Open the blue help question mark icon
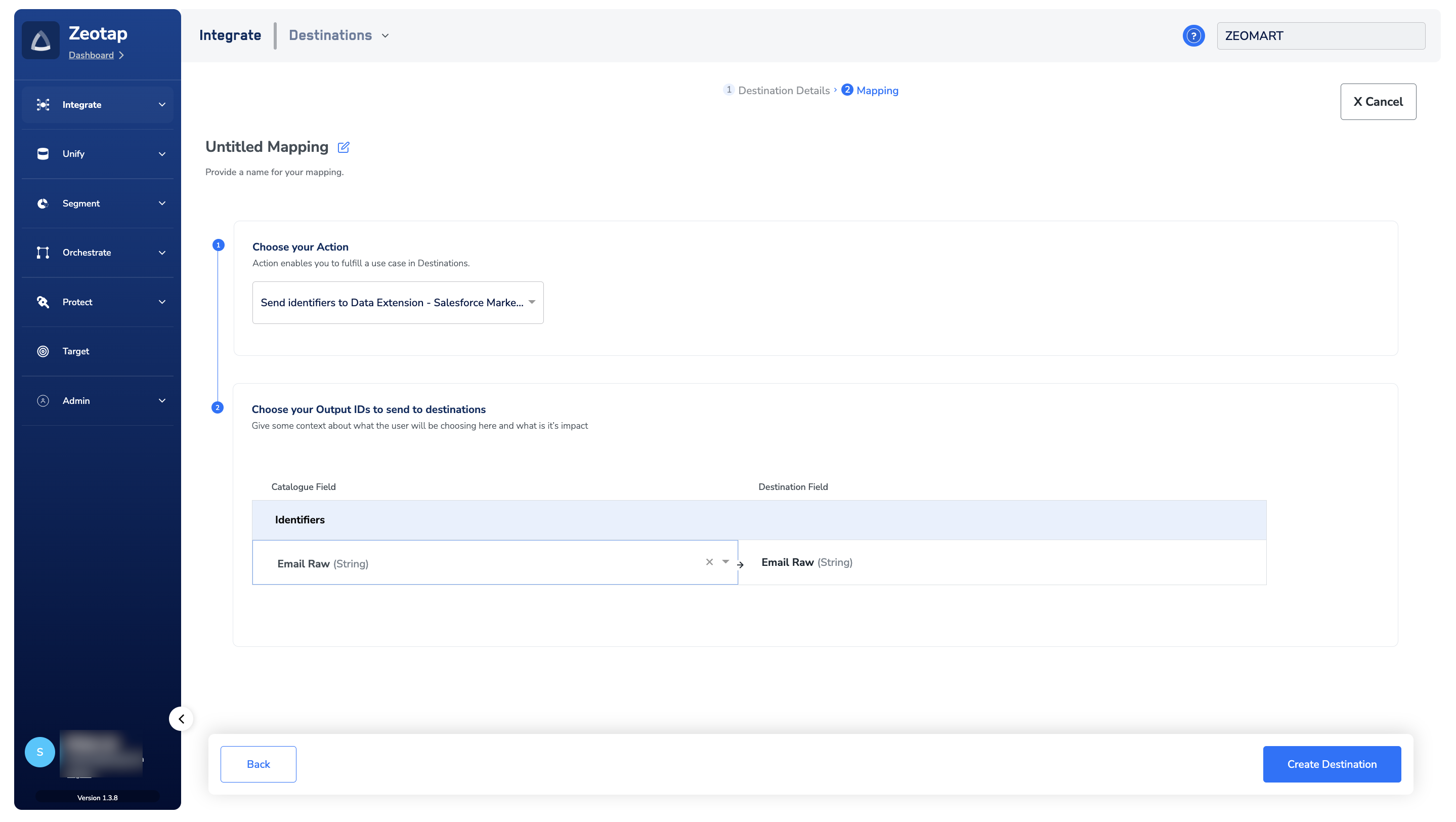 tap(1193, 35)
